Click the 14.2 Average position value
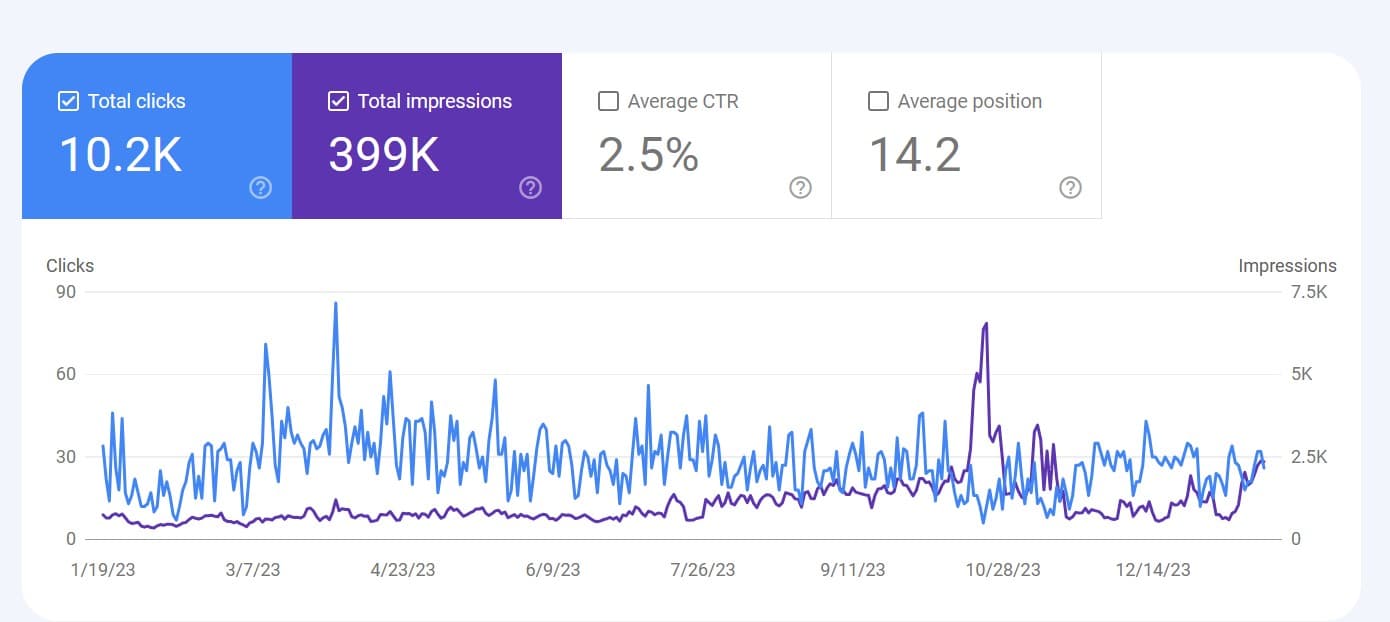 pyautogui.click(x=914, y=155)
